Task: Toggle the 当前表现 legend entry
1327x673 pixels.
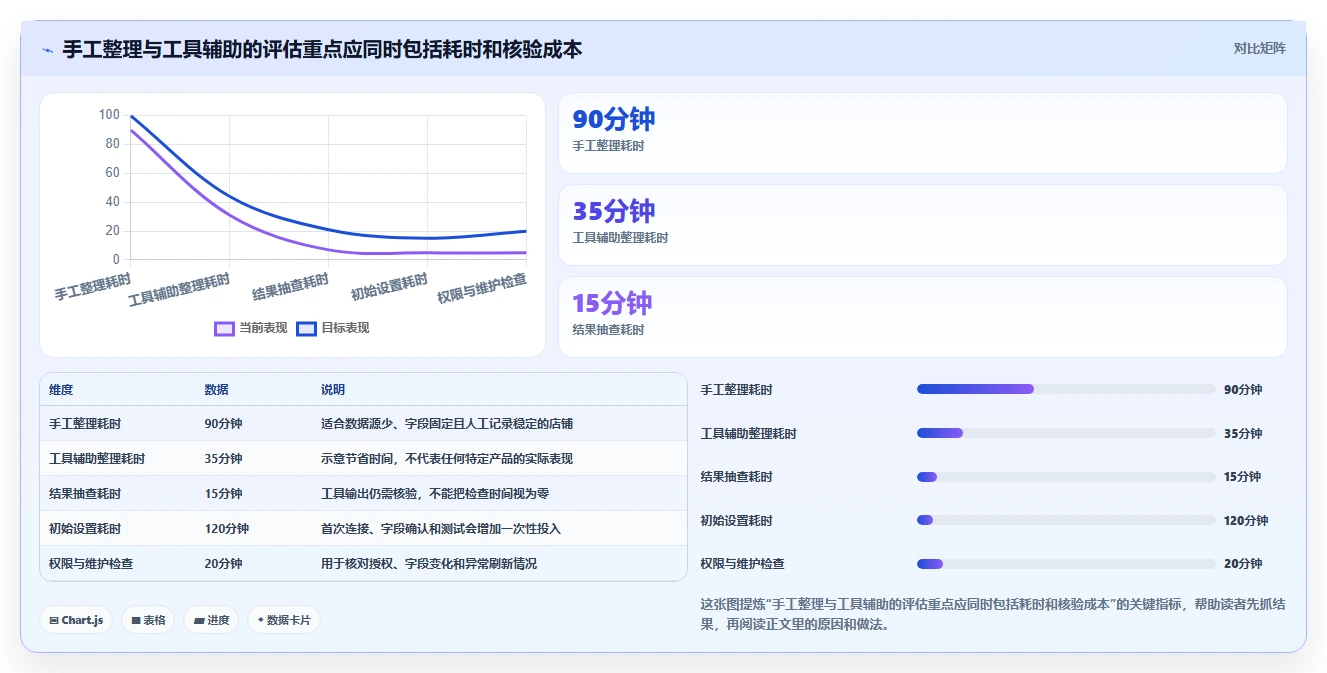Action: 251,328
